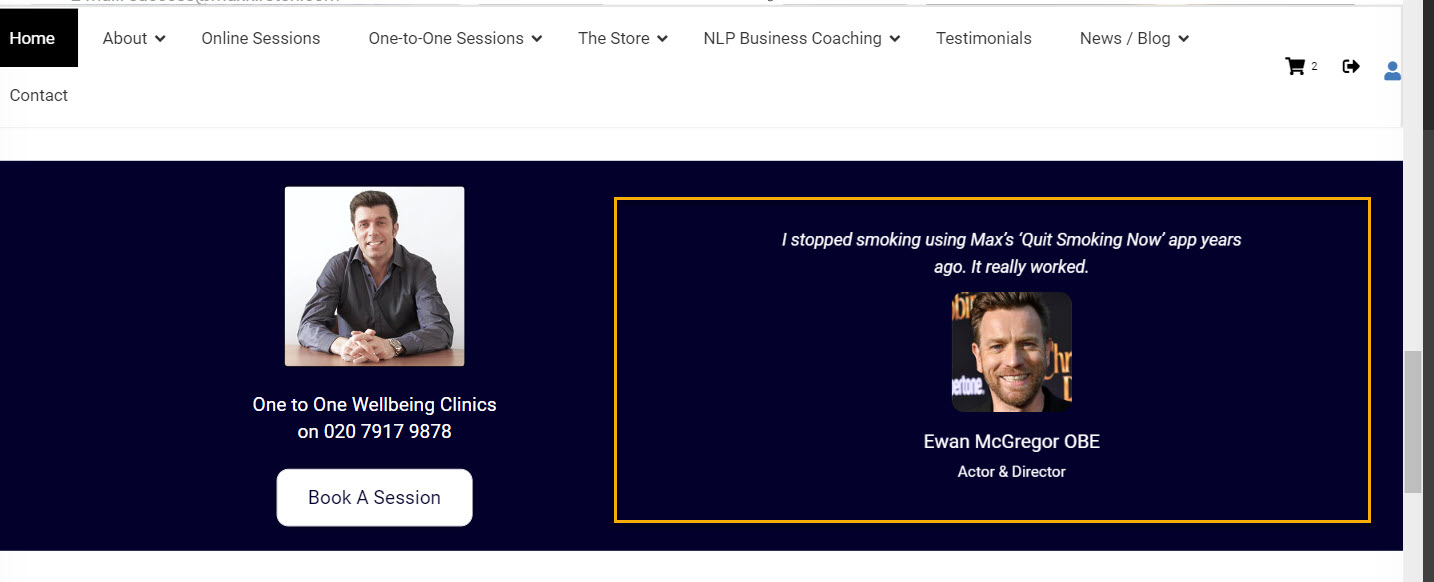This screenshot has height=582, width=1434.
Task: Expand the About menu chevron
Action: click(x=161, y=39)
